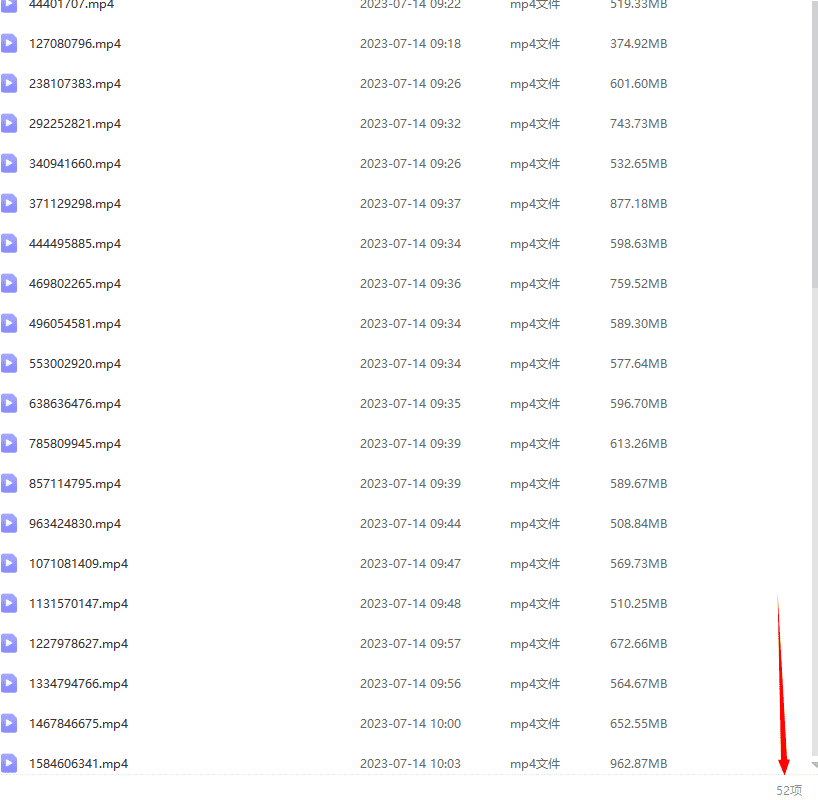Click the video icon beside 127080796.mp4
Viewport: 818px width, 800px height.
click(x=9, y=43)
